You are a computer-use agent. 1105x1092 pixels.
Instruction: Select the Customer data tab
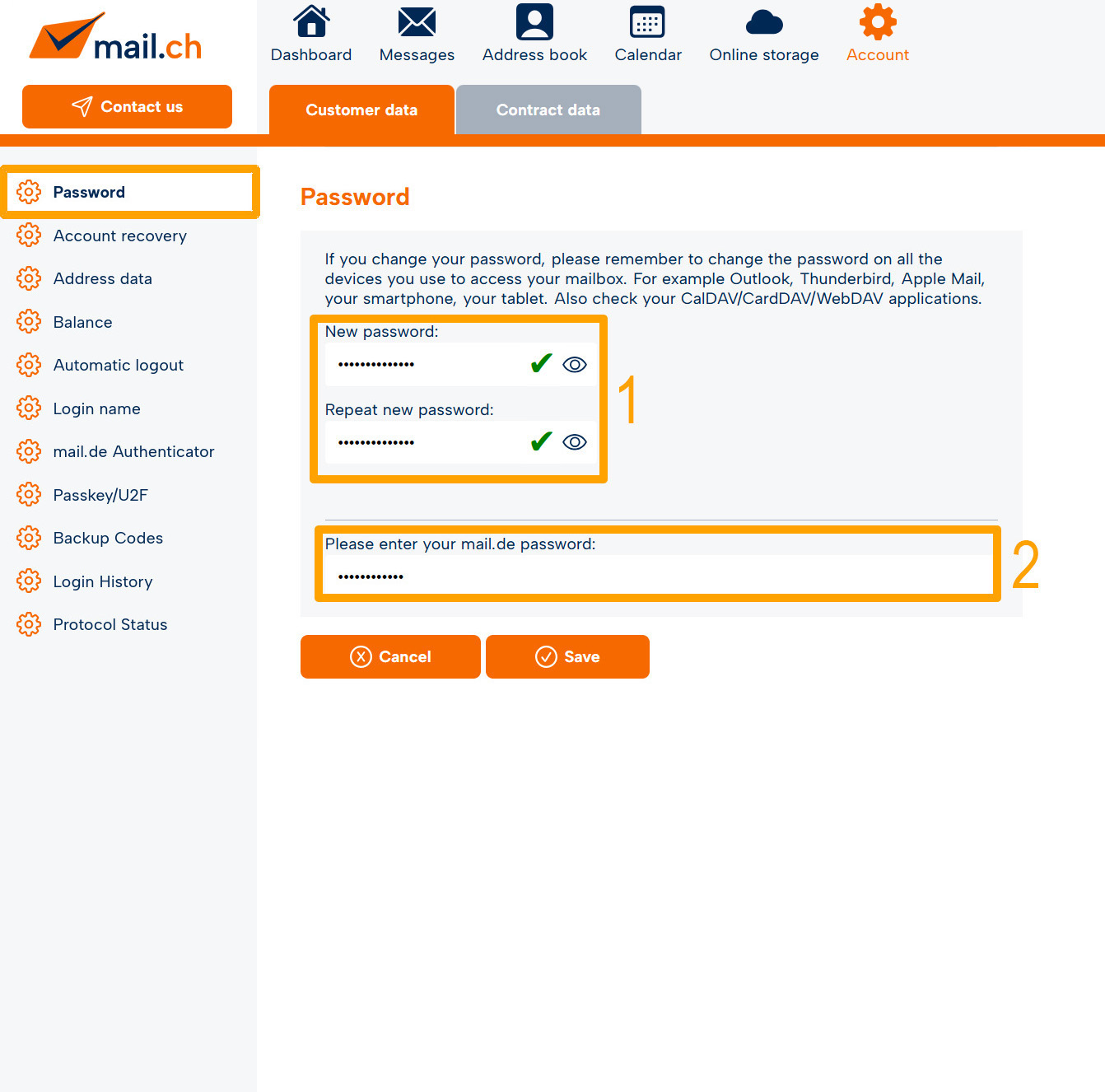pyautogui.click(x=361, y=110)
